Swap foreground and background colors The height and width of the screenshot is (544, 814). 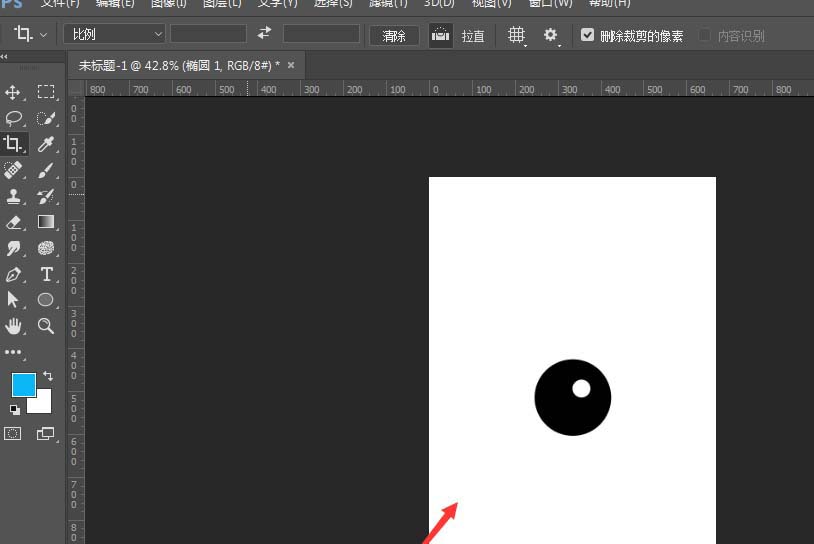47,376
